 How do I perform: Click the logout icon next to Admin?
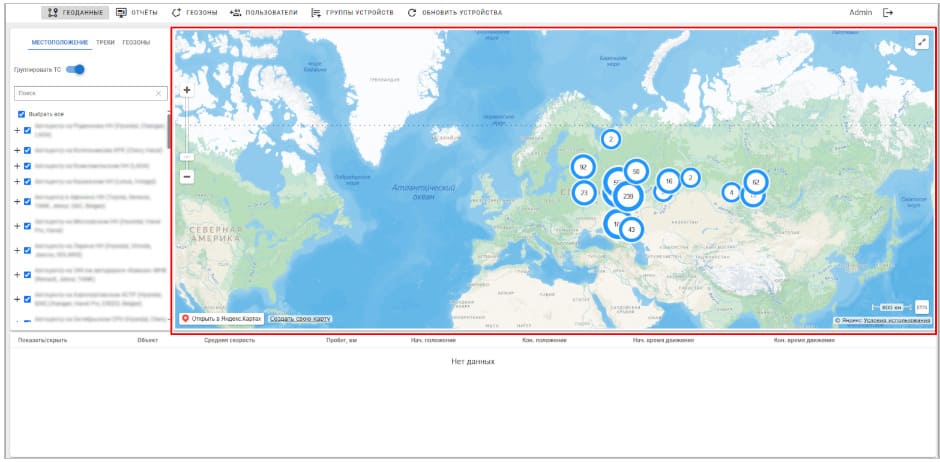887,12
